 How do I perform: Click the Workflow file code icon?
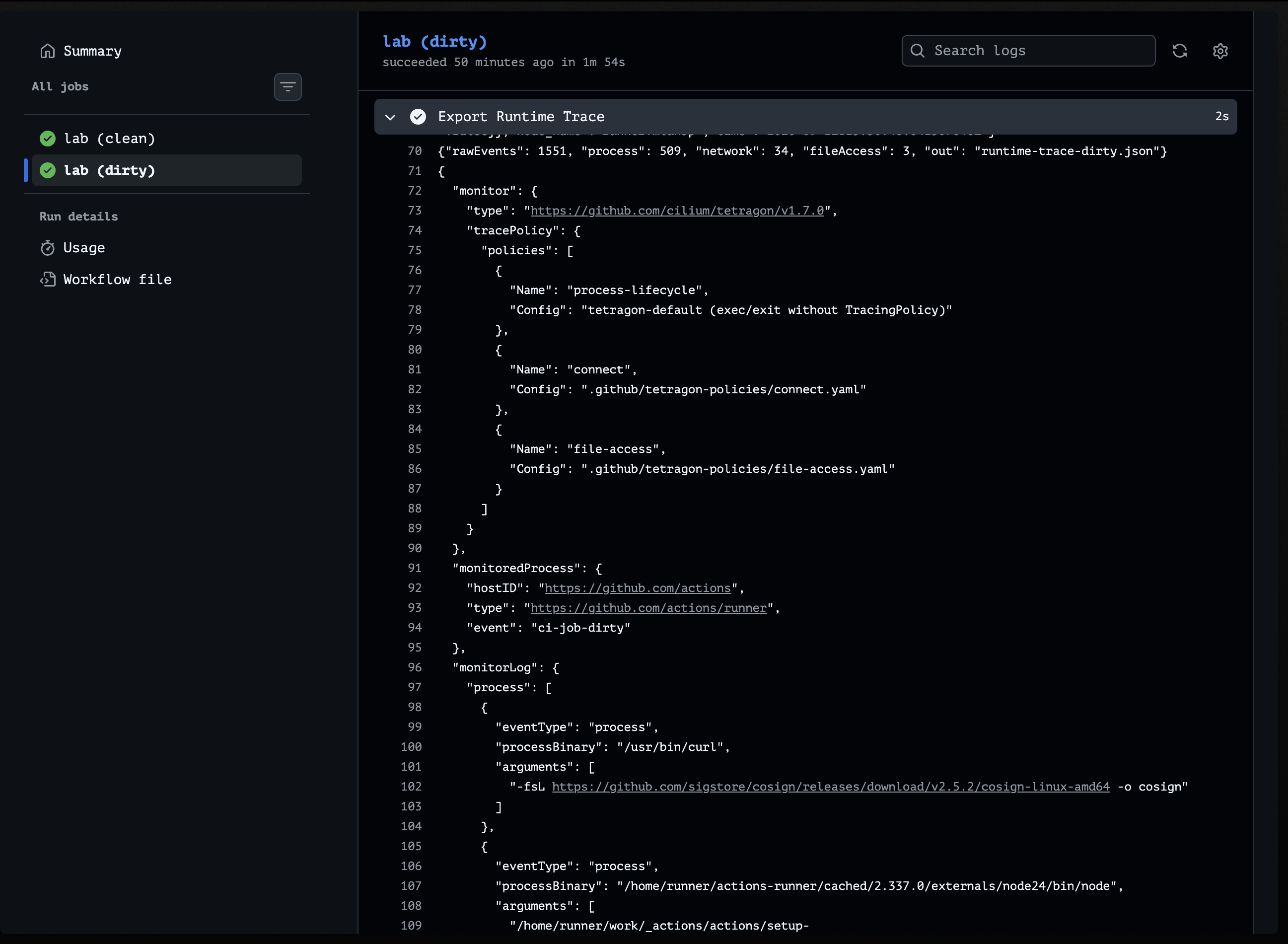(48, 280)
